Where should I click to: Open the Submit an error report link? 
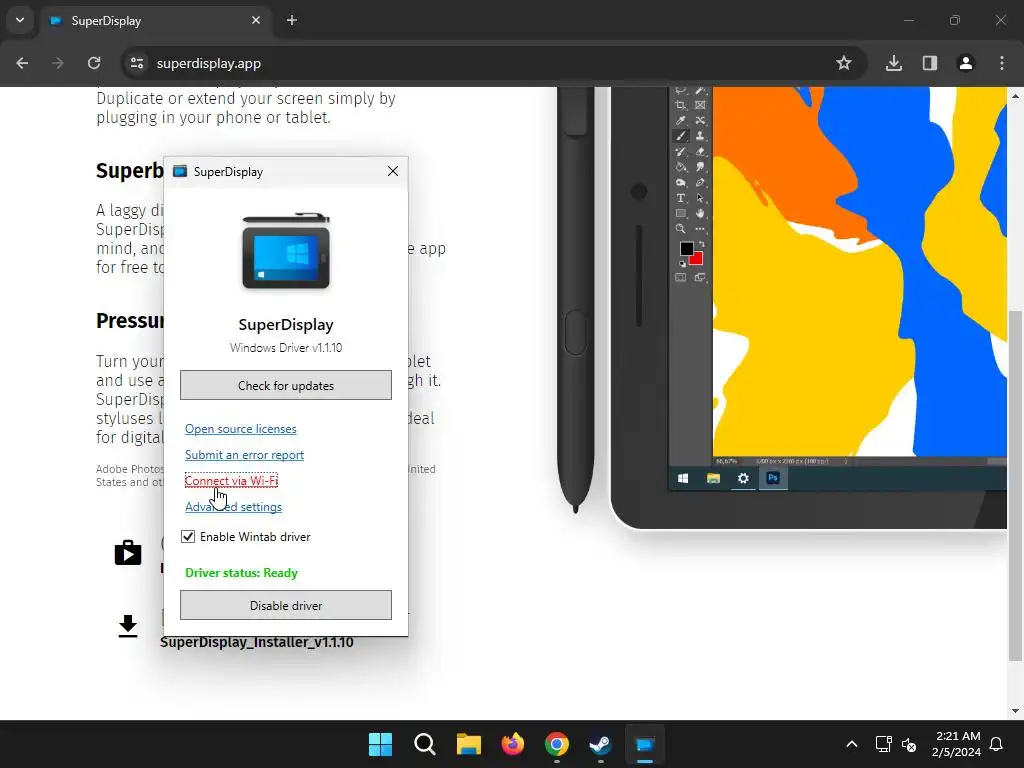pyautogui.click(x=244, y=455)
